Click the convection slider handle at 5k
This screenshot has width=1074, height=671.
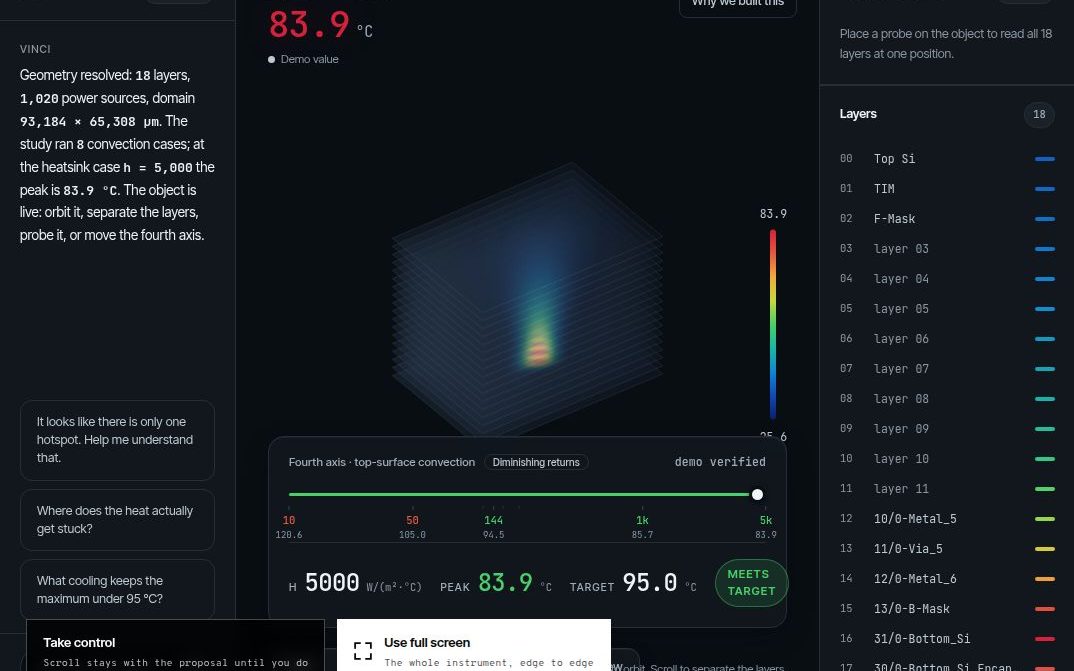(x=757, y=494)
